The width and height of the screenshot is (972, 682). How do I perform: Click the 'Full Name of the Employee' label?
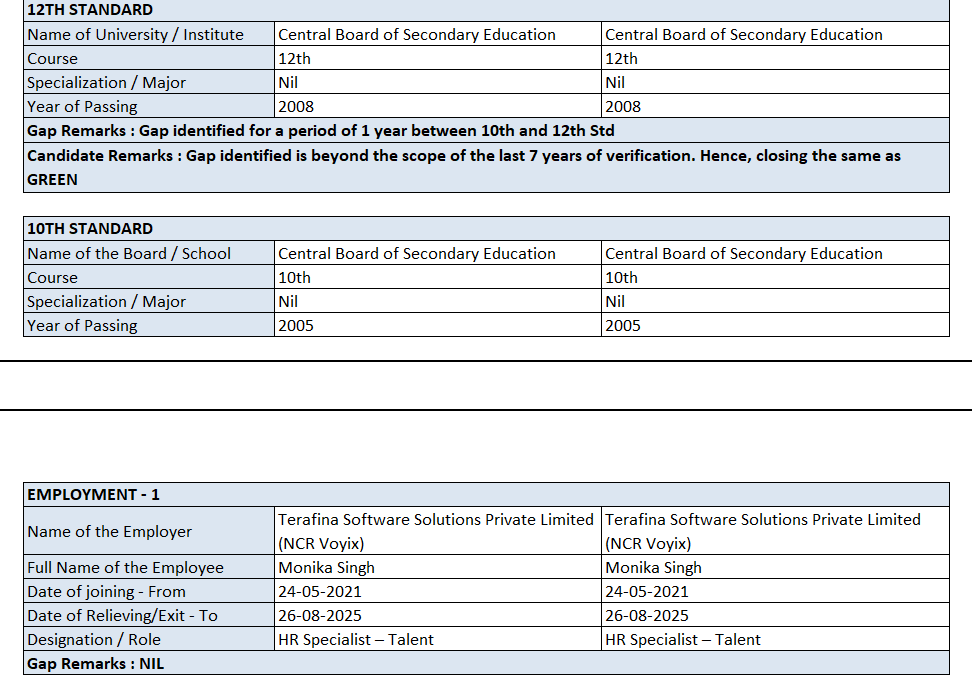click(125, 567)
